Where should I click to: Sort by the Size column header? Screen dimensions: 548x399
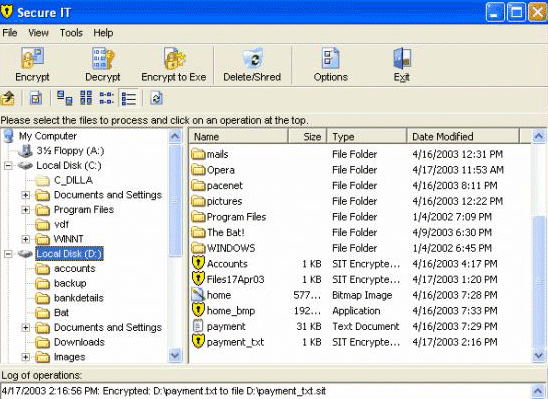307,136
